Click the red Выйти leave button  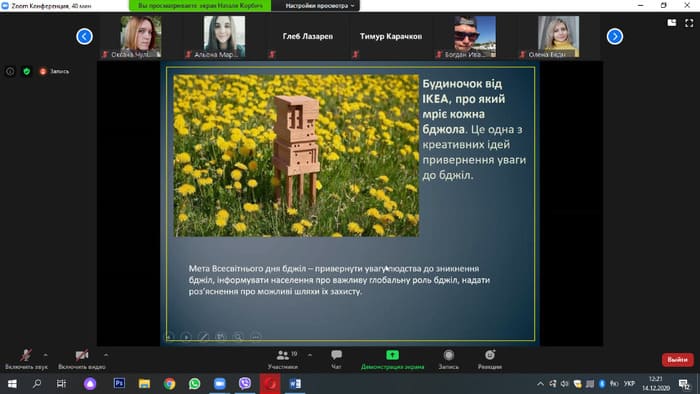click(x=677, y=360)
